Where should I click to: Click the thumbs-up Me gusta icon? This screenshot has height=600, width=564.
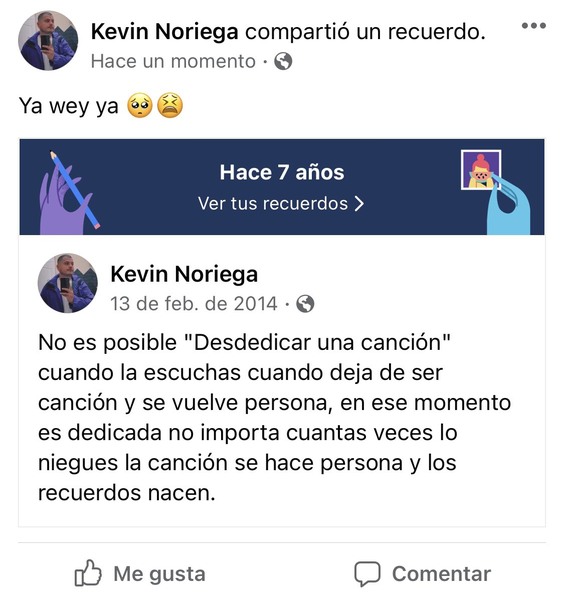pos(88,573)
